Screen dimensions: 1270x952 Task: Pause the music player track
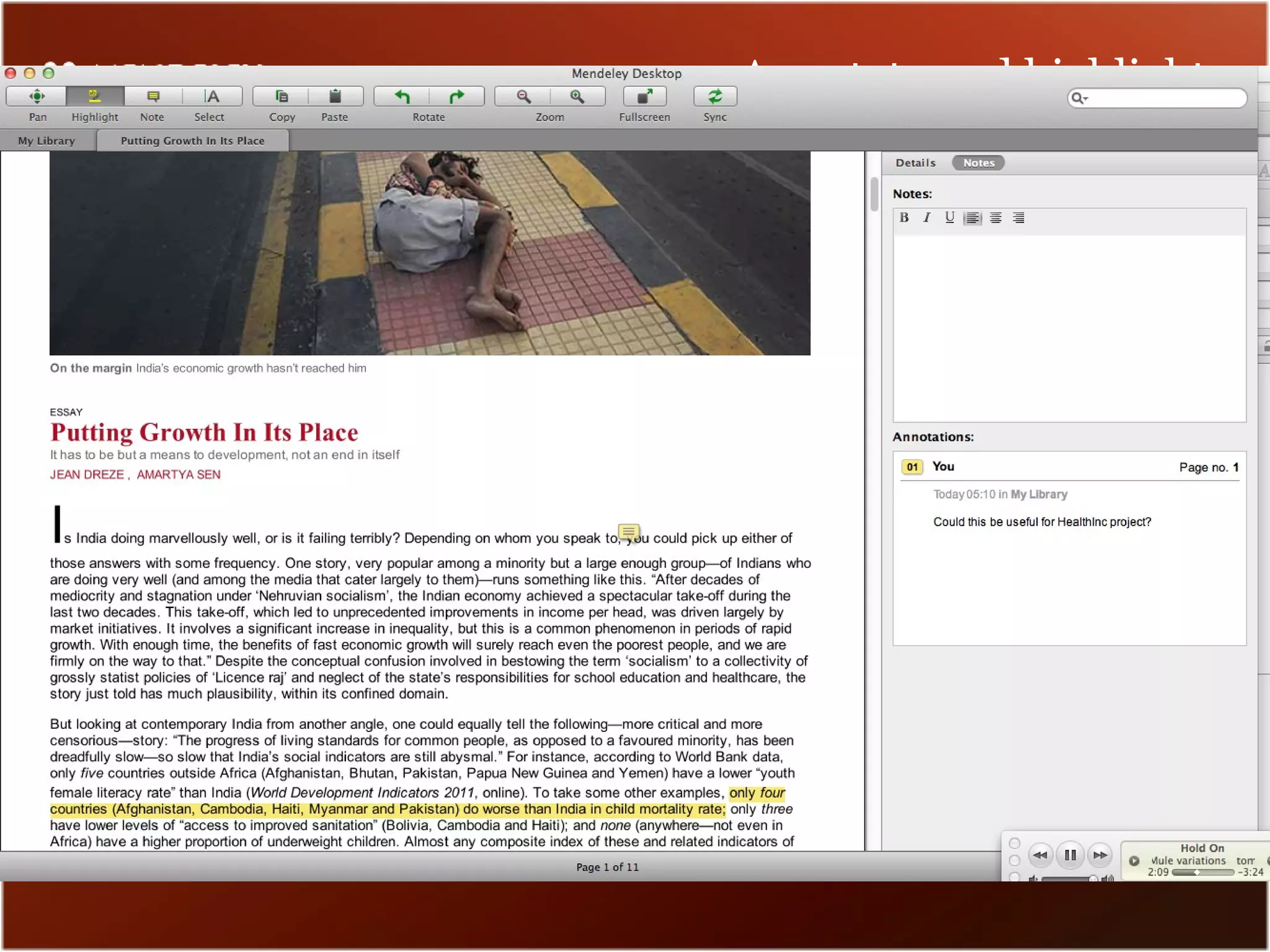(x=1070, y=855)
